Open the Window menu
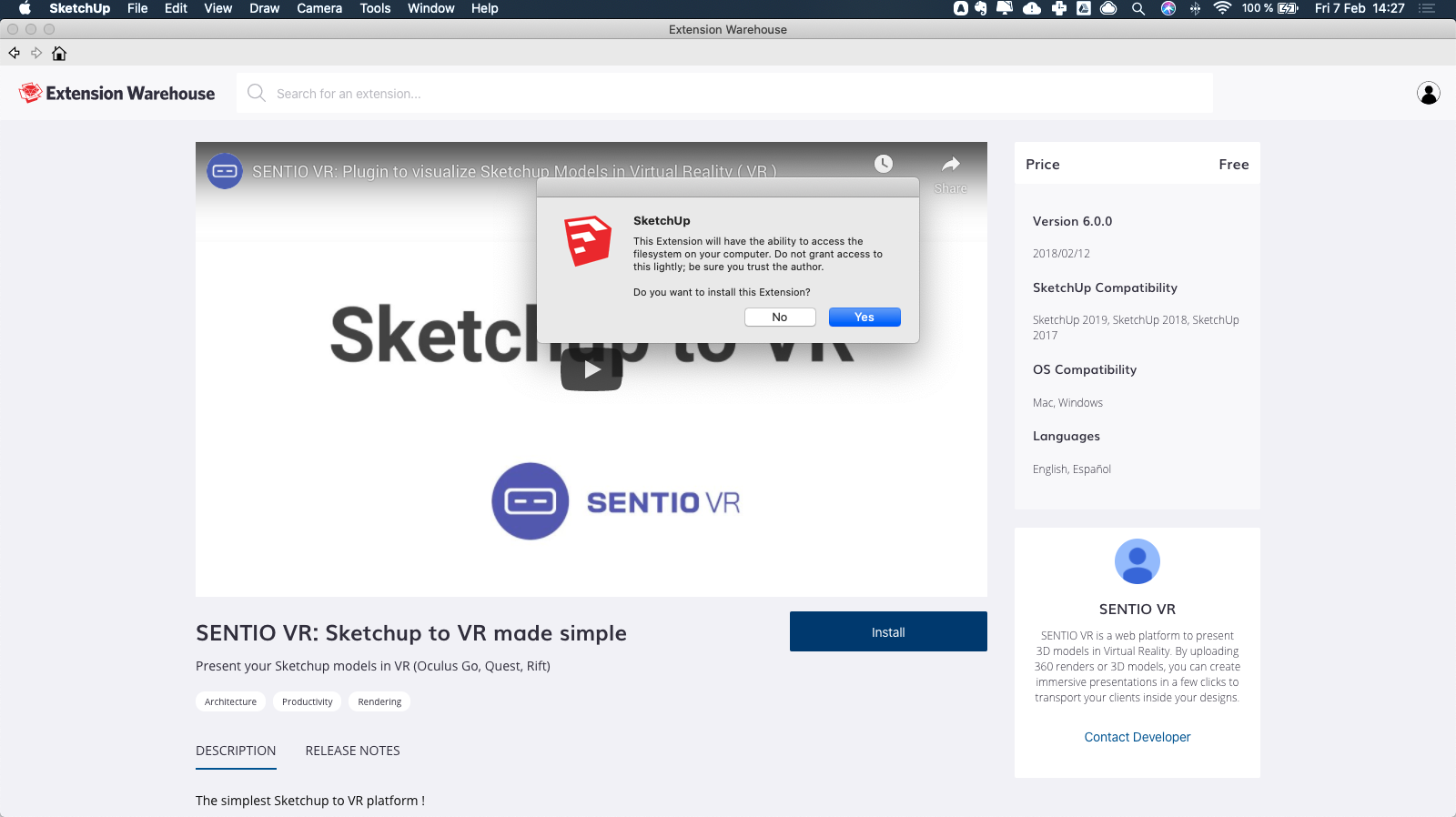 (431, 8)
